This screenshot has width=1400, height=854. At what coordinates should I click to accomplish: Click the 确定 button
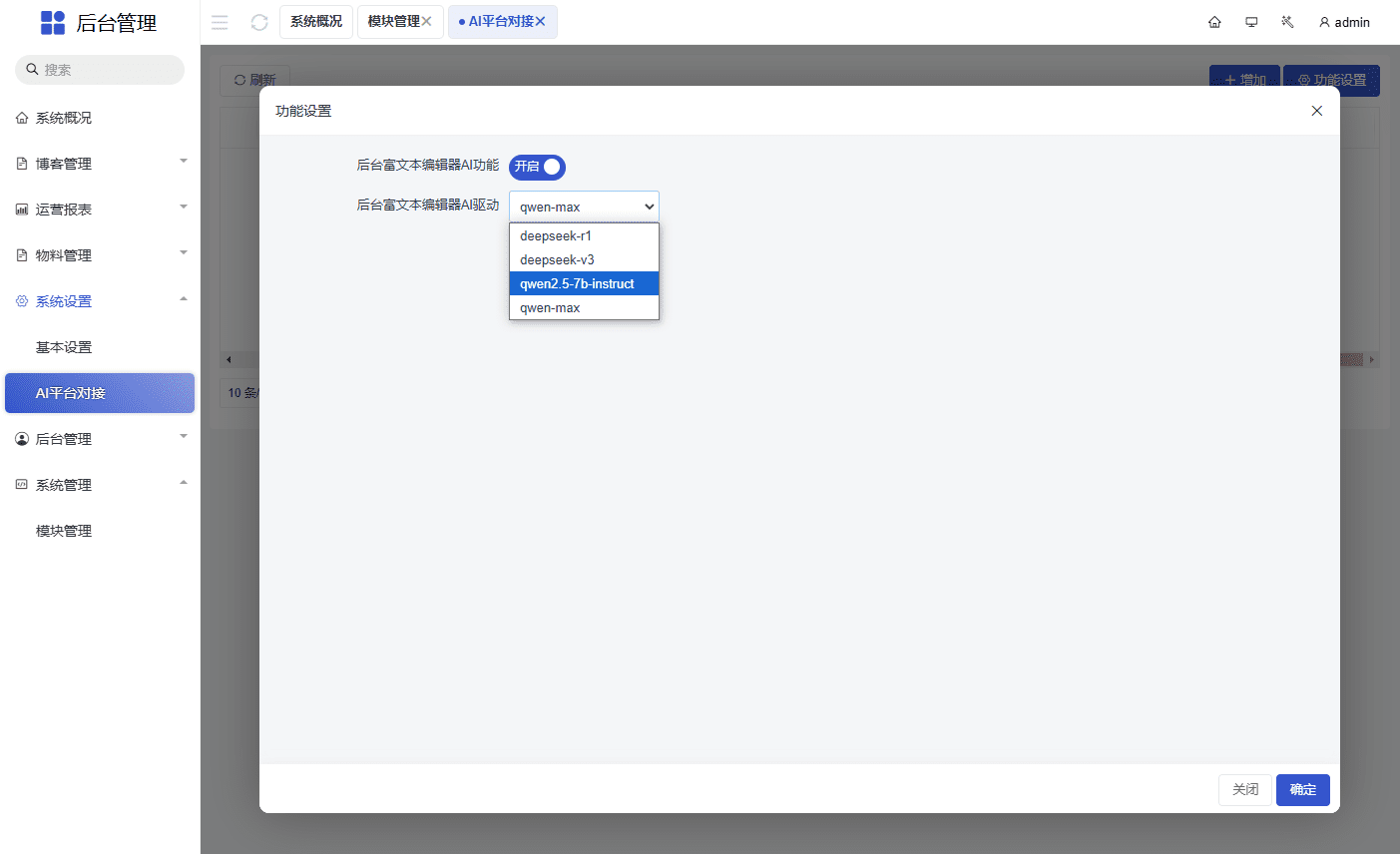(1302, 789)
